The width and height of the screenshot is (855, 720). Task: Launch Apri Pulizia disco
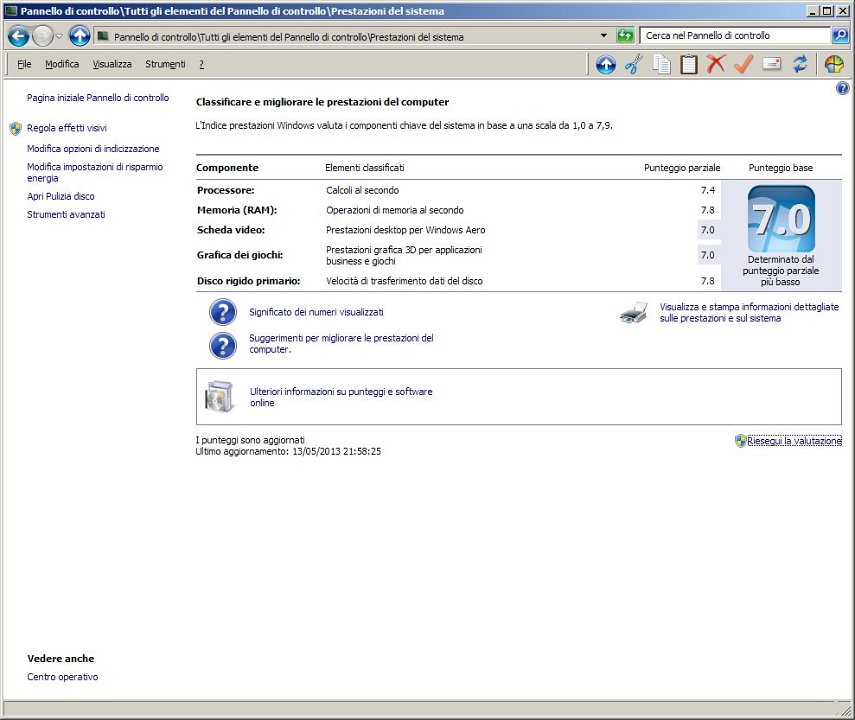pyautogui.click(x=61, y=196)
